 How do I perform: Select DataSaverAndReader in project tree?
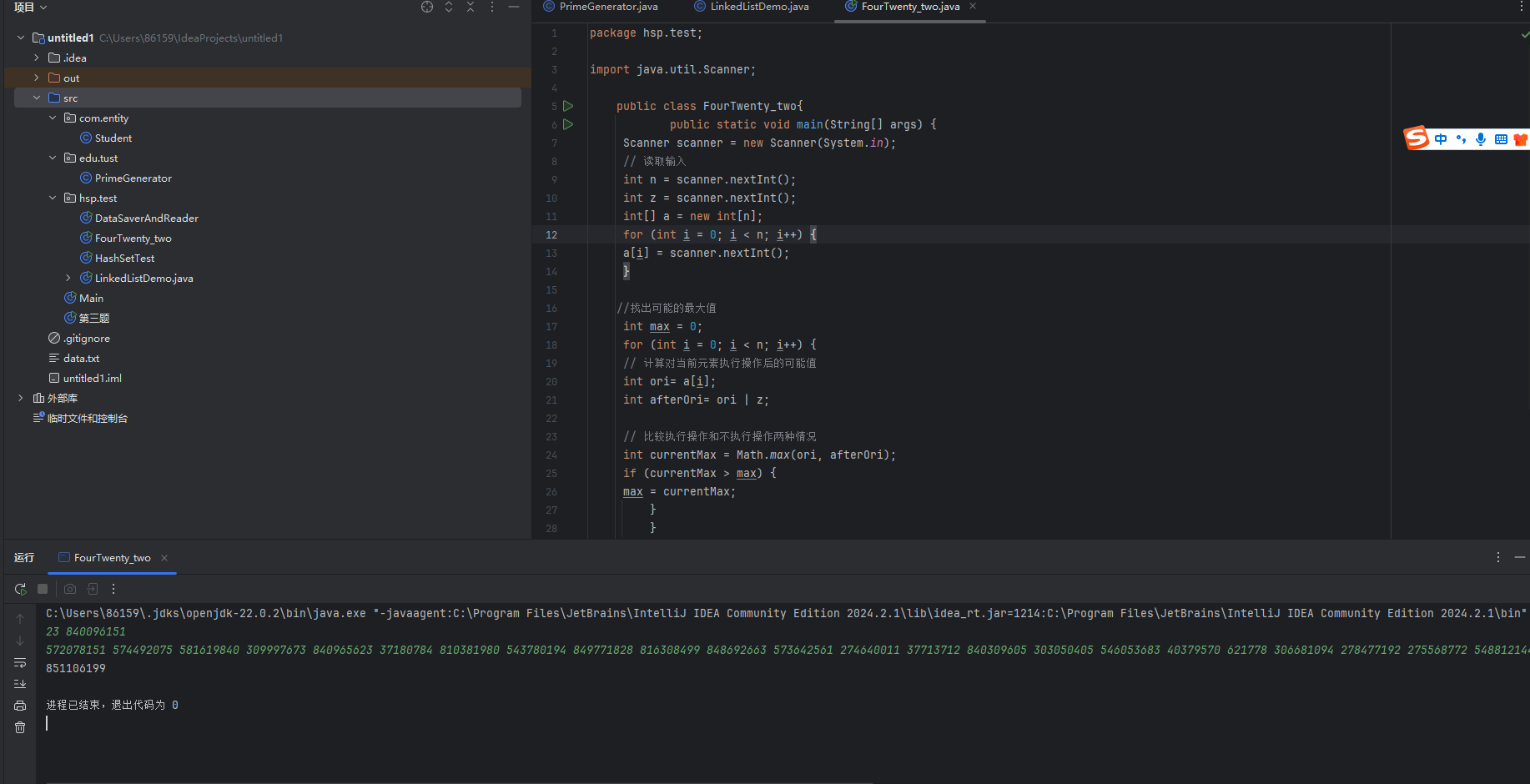pyautogui.click(x=139, y=218)
